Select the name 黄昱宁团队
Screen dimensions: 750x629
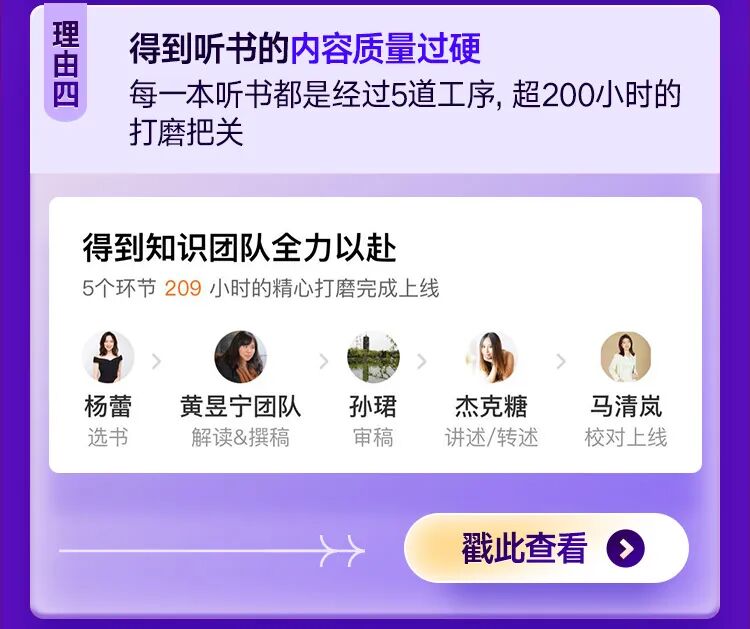pos(240,407)
